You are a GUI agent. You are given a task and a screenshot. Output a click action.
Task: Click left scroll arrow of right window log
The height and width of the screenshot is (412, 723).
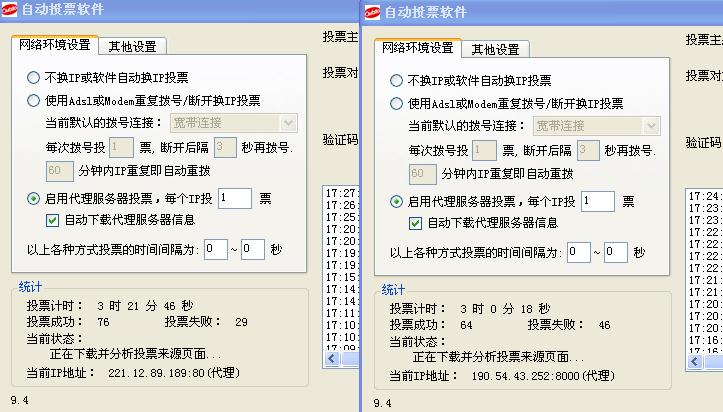(x=695, y=362)
